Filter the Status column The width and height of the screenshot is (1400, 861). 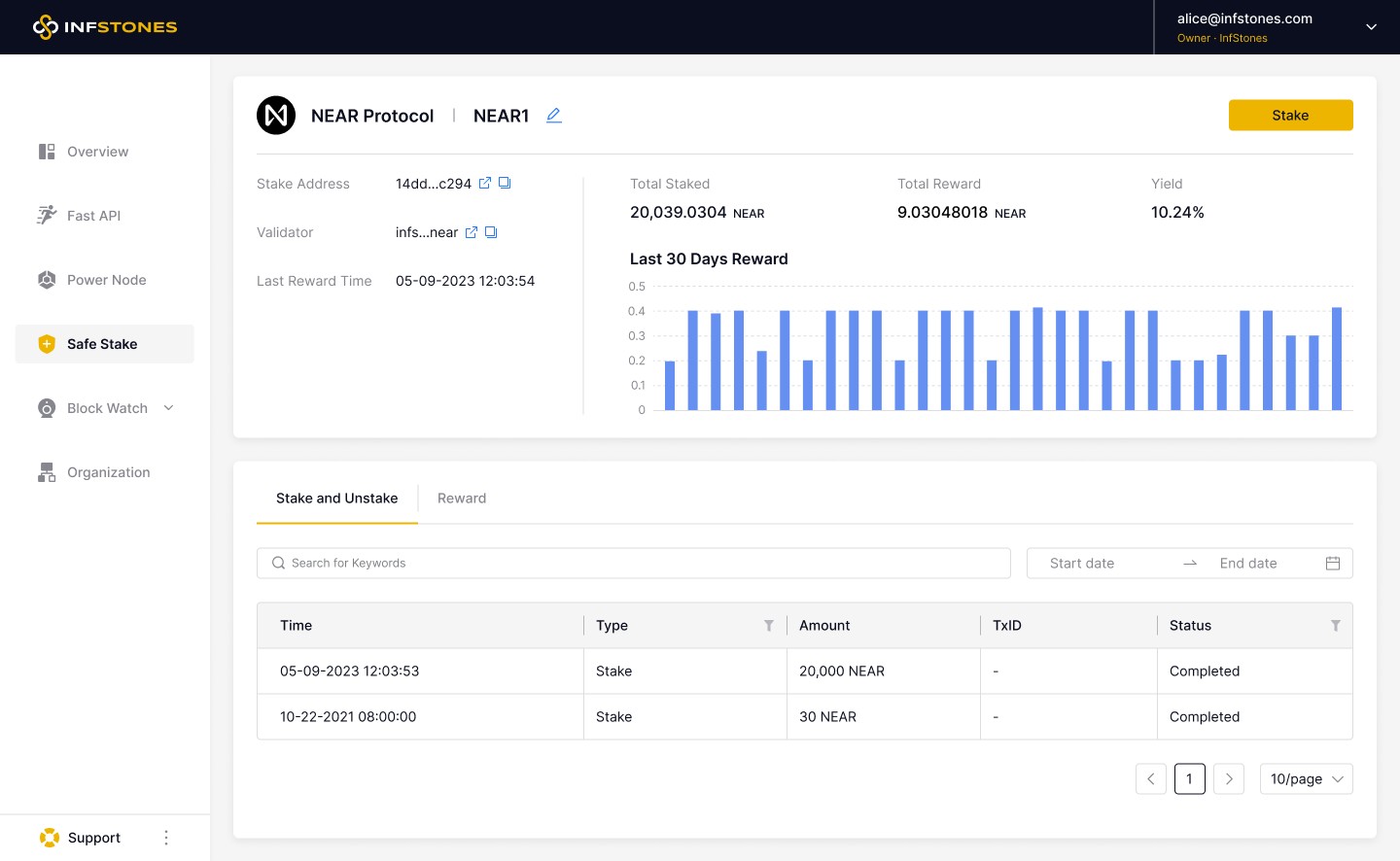pos(1336,626)
